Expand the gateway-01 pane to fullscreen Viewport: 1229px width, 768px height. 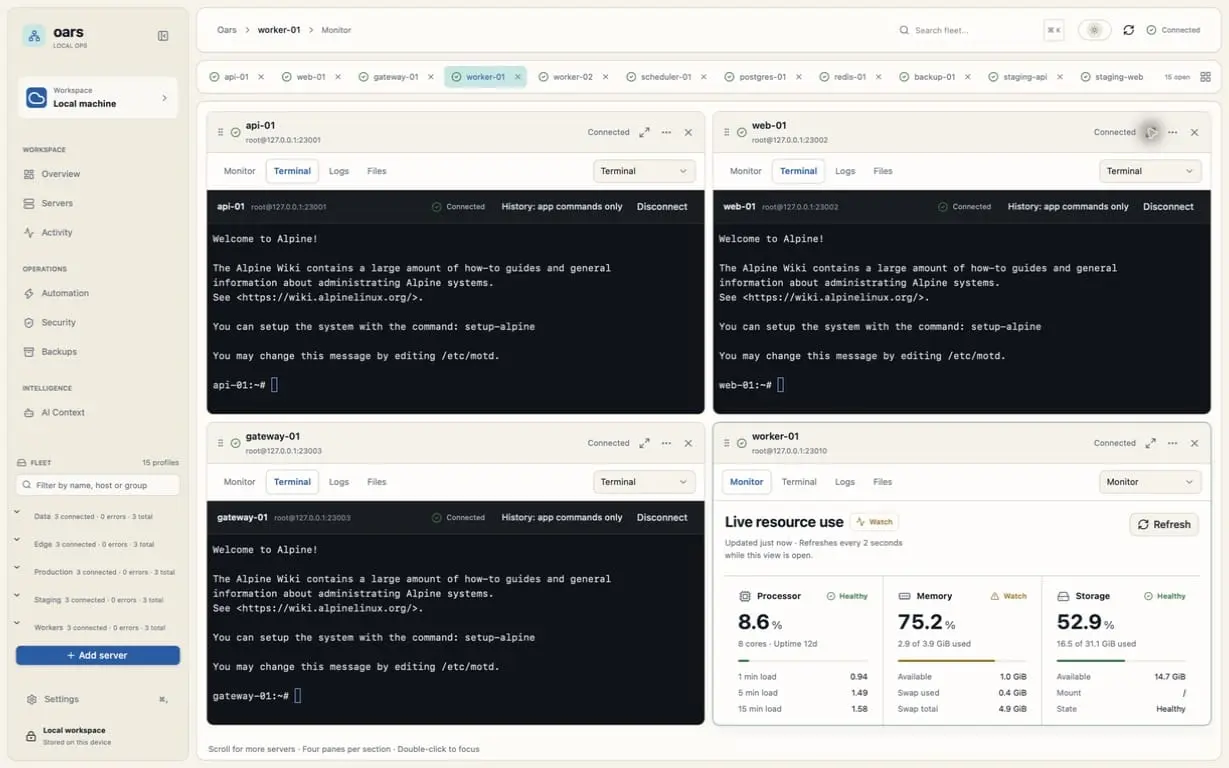[x=644, y=443]
